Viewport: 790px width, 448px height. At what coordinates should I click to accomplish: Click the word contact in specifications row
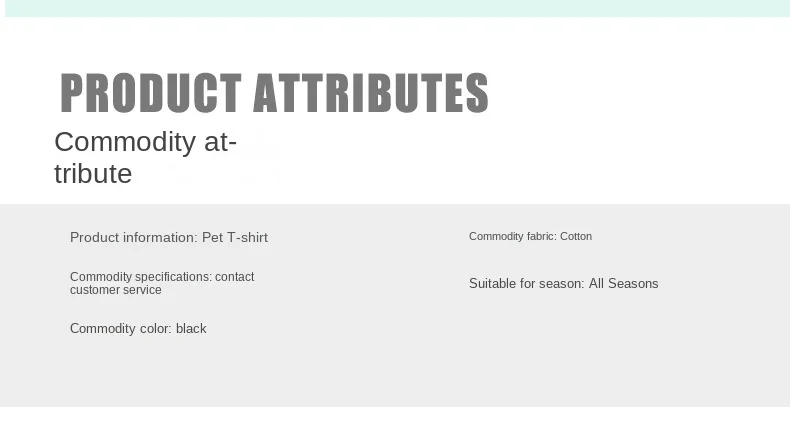[x=235, y=277]
